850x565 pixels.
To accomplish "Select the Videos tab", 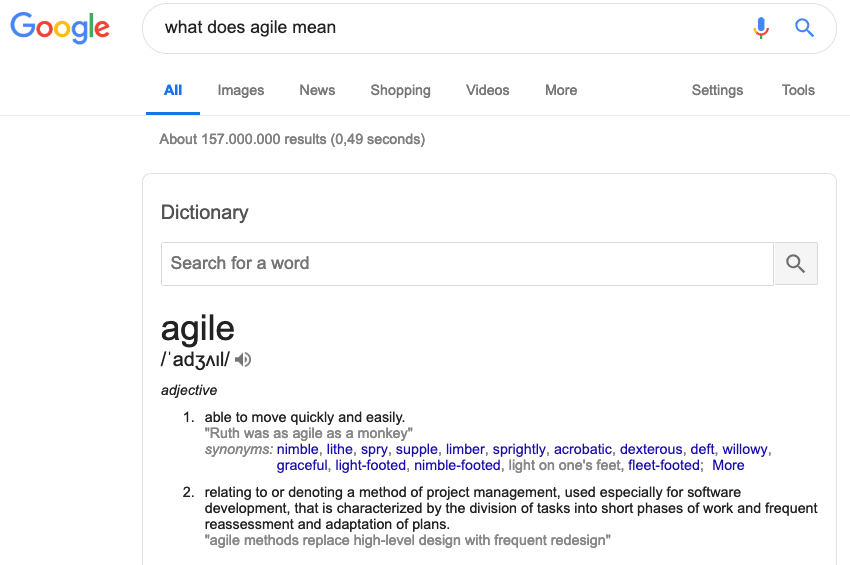I will point(488,90).
